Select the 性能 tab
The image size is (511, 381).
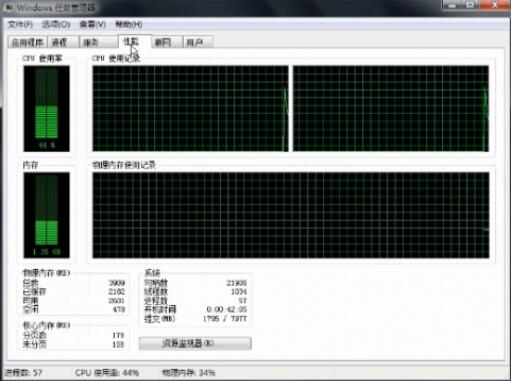[135, 41]
